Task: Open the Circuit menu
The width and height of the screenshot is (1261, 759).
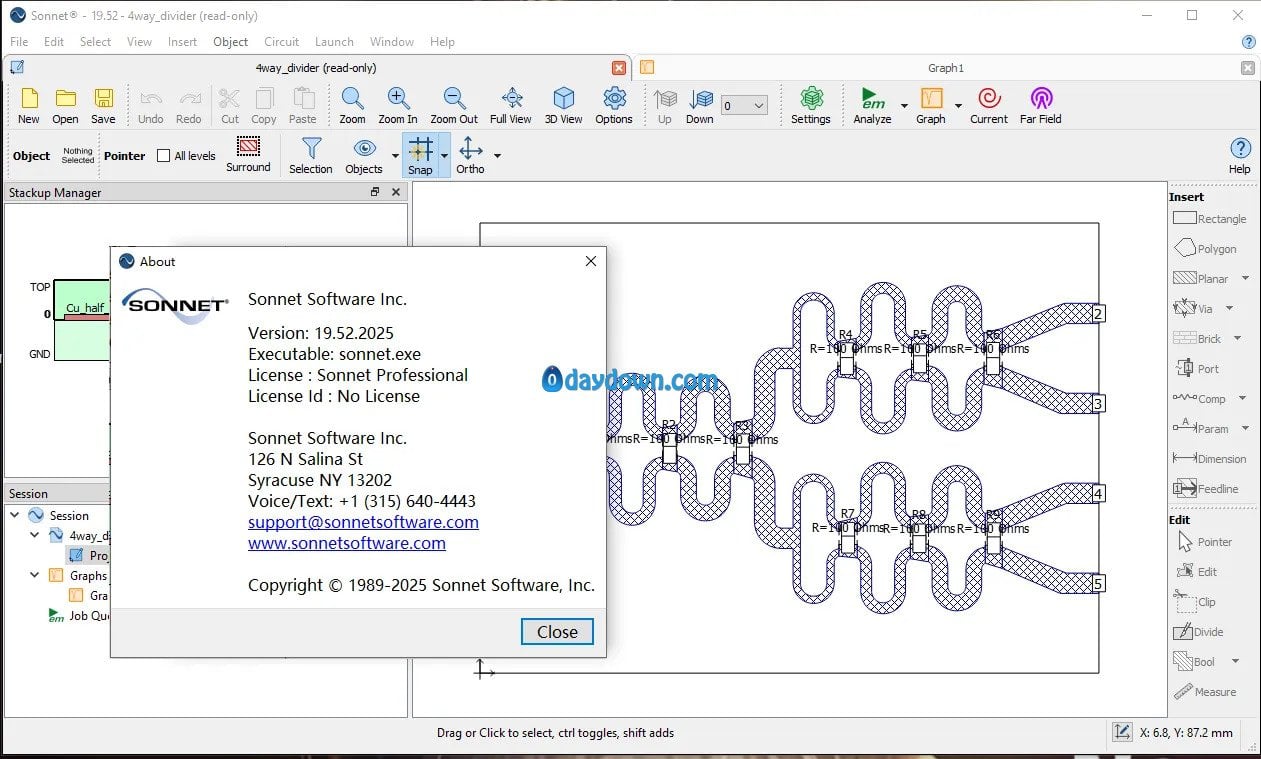Action: [x=281, y=42]
